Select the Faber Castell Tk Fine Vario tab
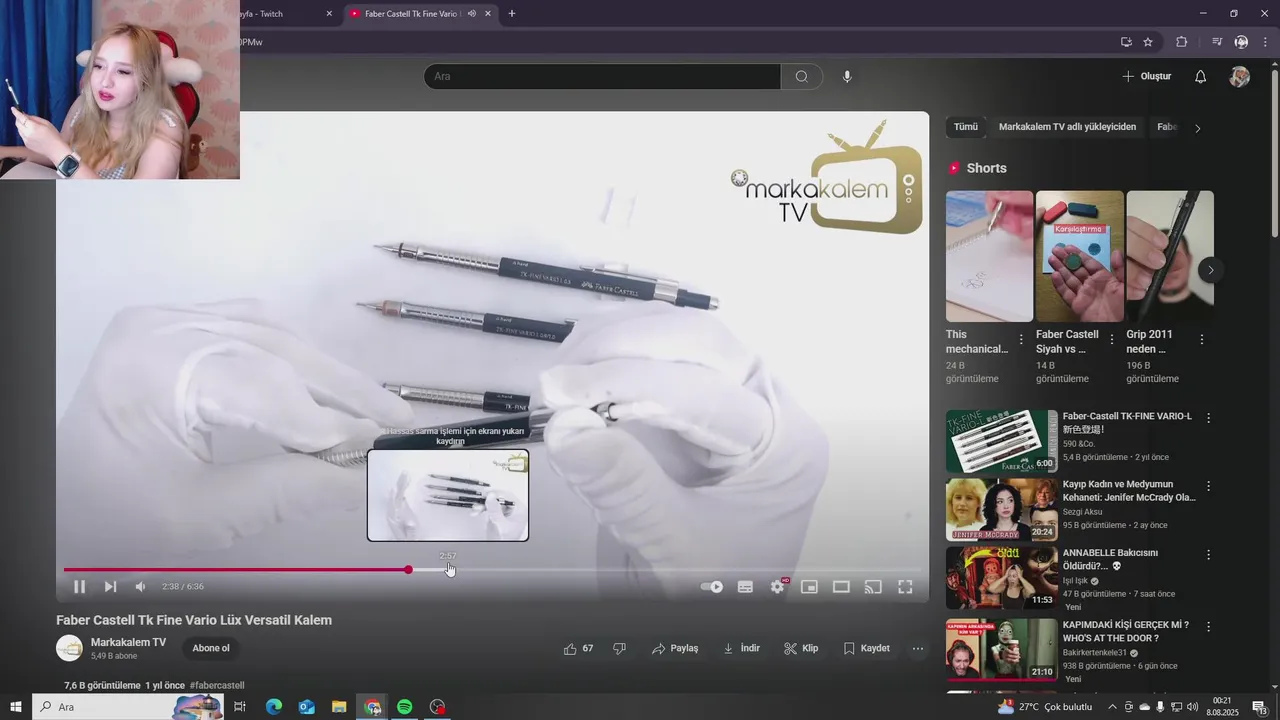This screenshot has width=1280, height=720. (410, 14)
